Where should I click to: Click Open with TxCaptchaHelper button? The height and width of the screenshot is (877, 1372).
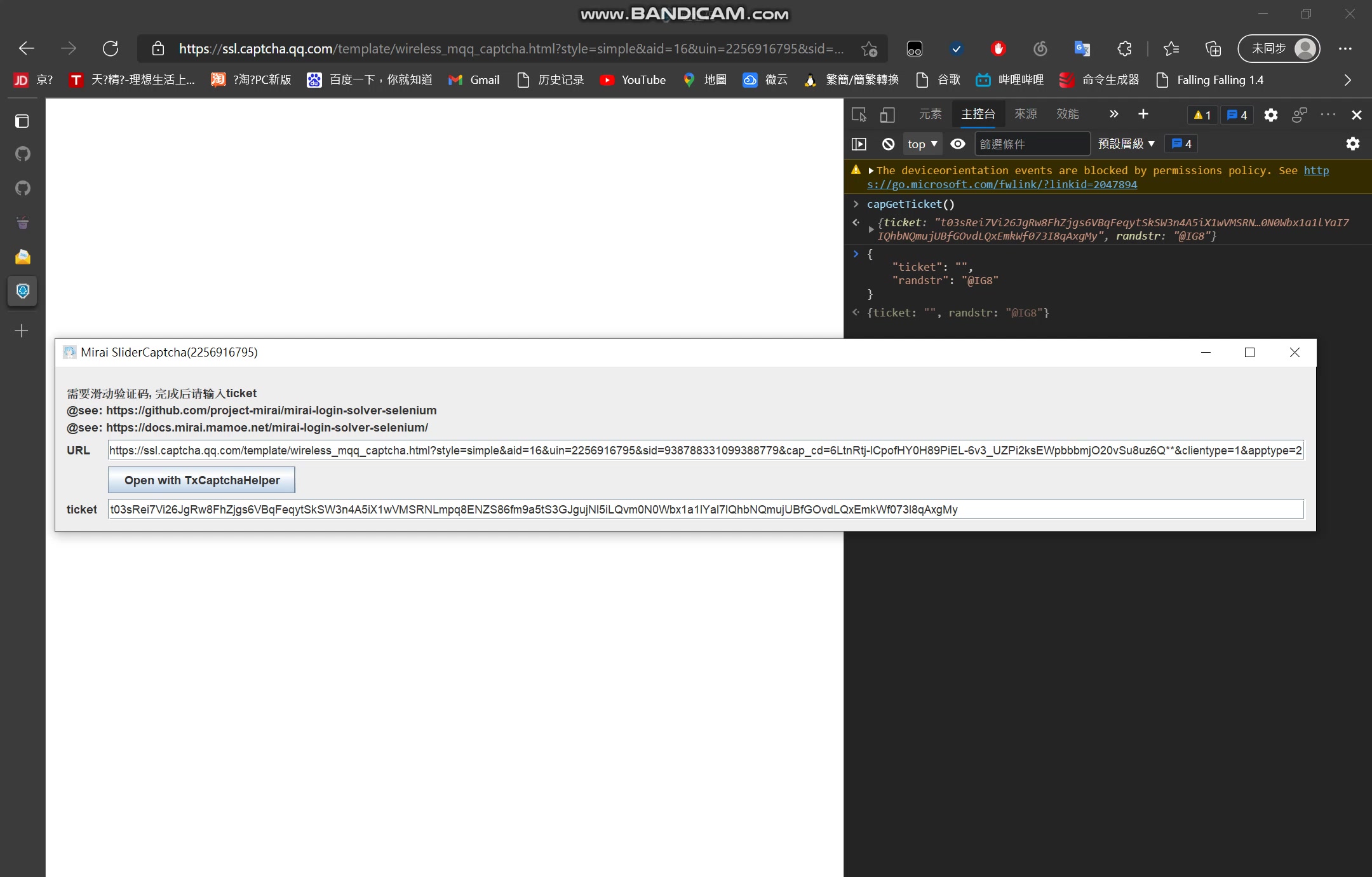click(x=202, y=480)
